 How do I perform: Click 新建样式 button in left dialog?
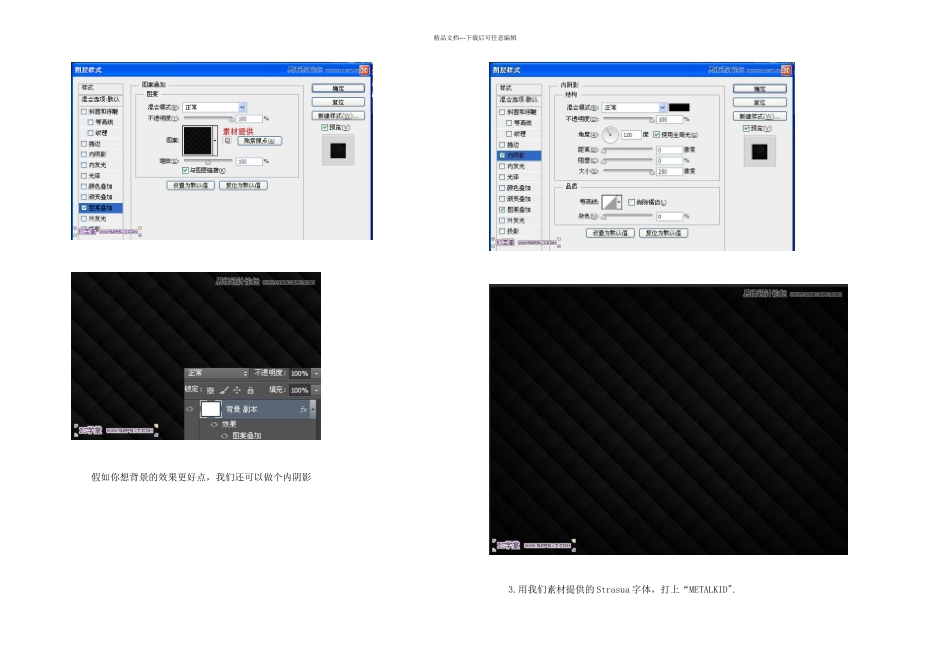coord(338,115)
